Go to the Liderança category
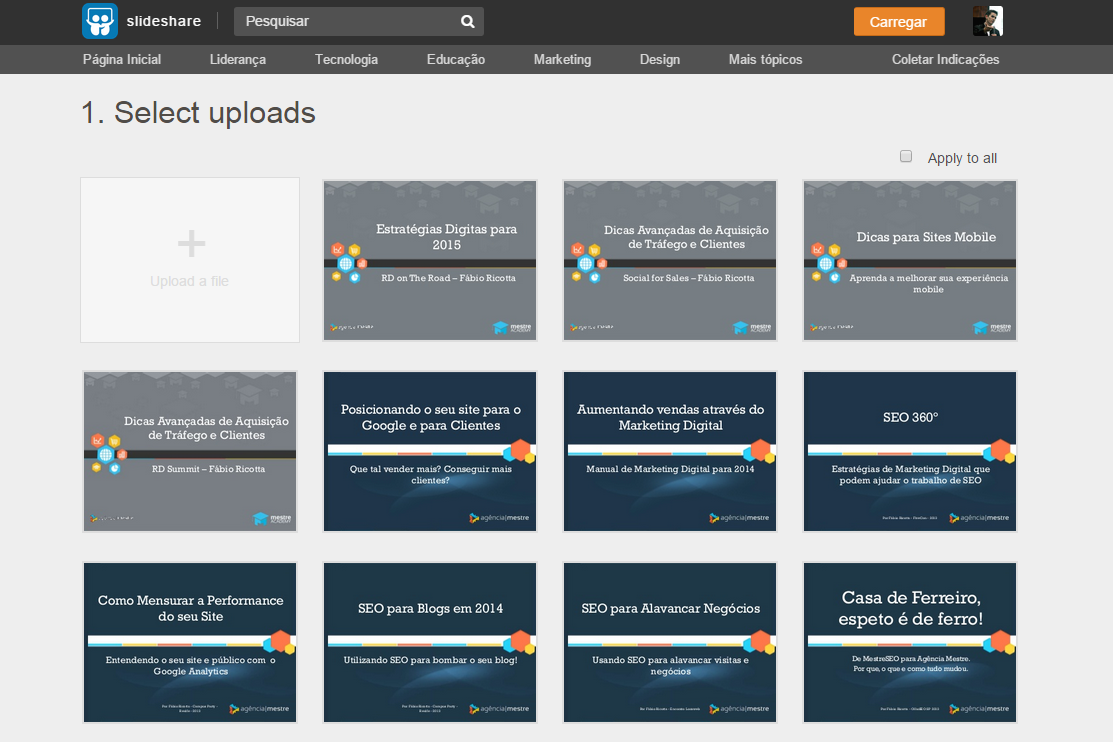The height and width of the screenshot is (742, 1113). click(238, 59)
